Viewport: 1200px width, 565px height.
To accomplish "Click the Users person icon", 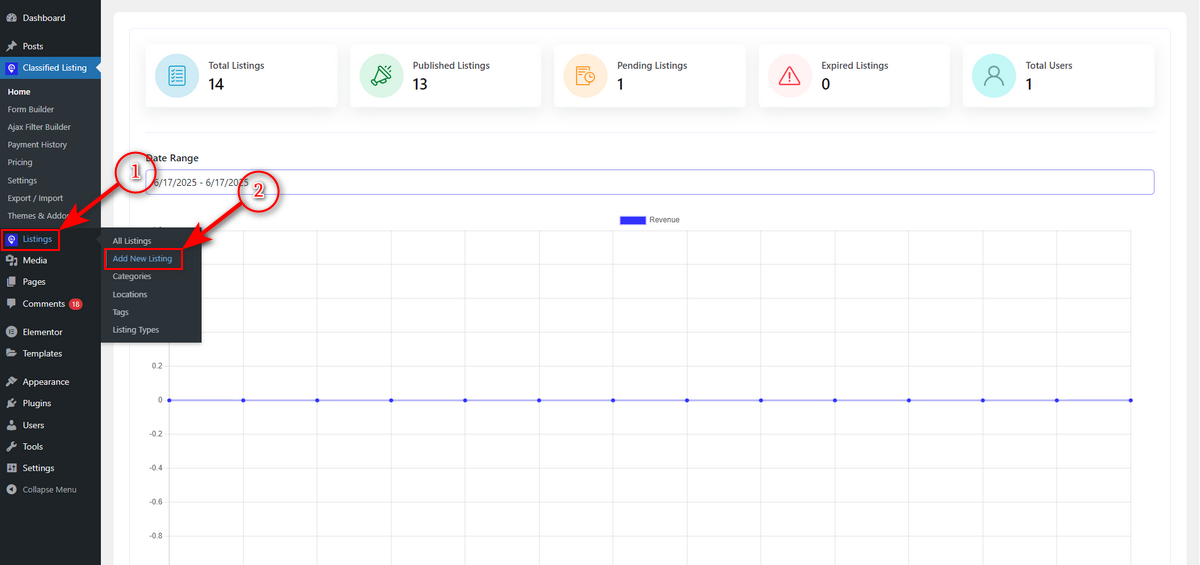I will 11,425.
